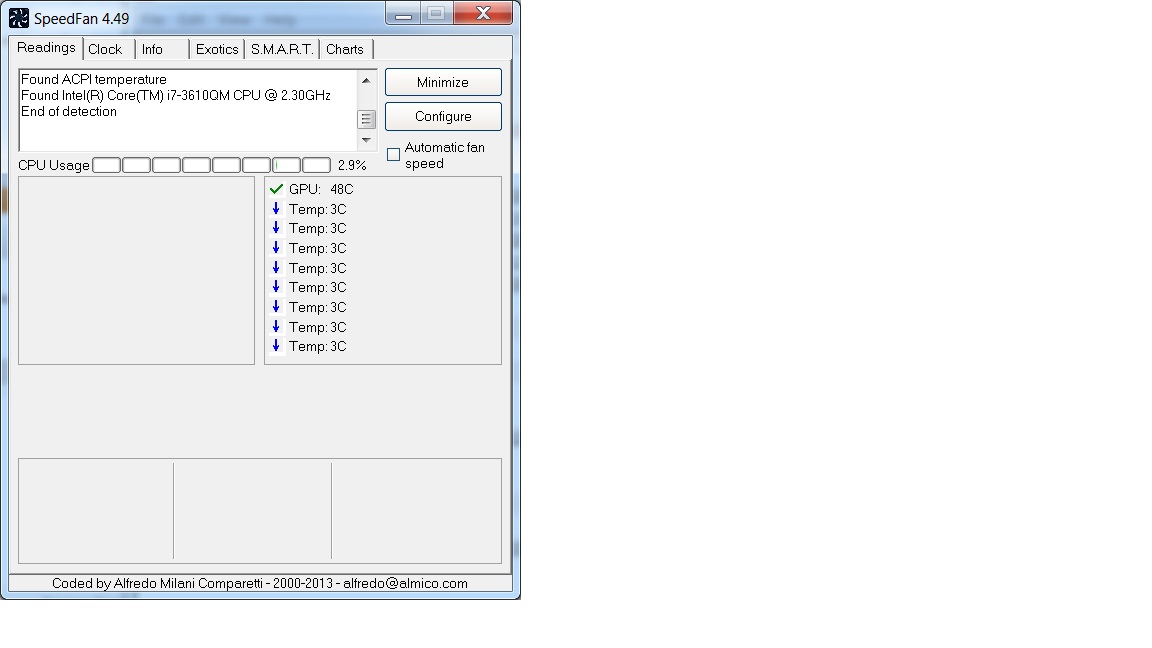Click the green checkmark icon beside GPU
This screenshot has height=648, width=1152.
pyautogui.click(x=276, y=189)
